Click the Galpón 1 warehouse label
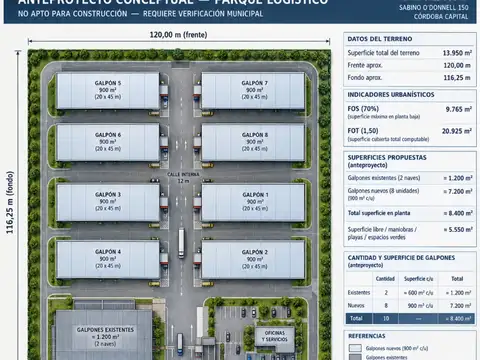Viewport: 480px width, 360px height. click(x=255, y=201)
